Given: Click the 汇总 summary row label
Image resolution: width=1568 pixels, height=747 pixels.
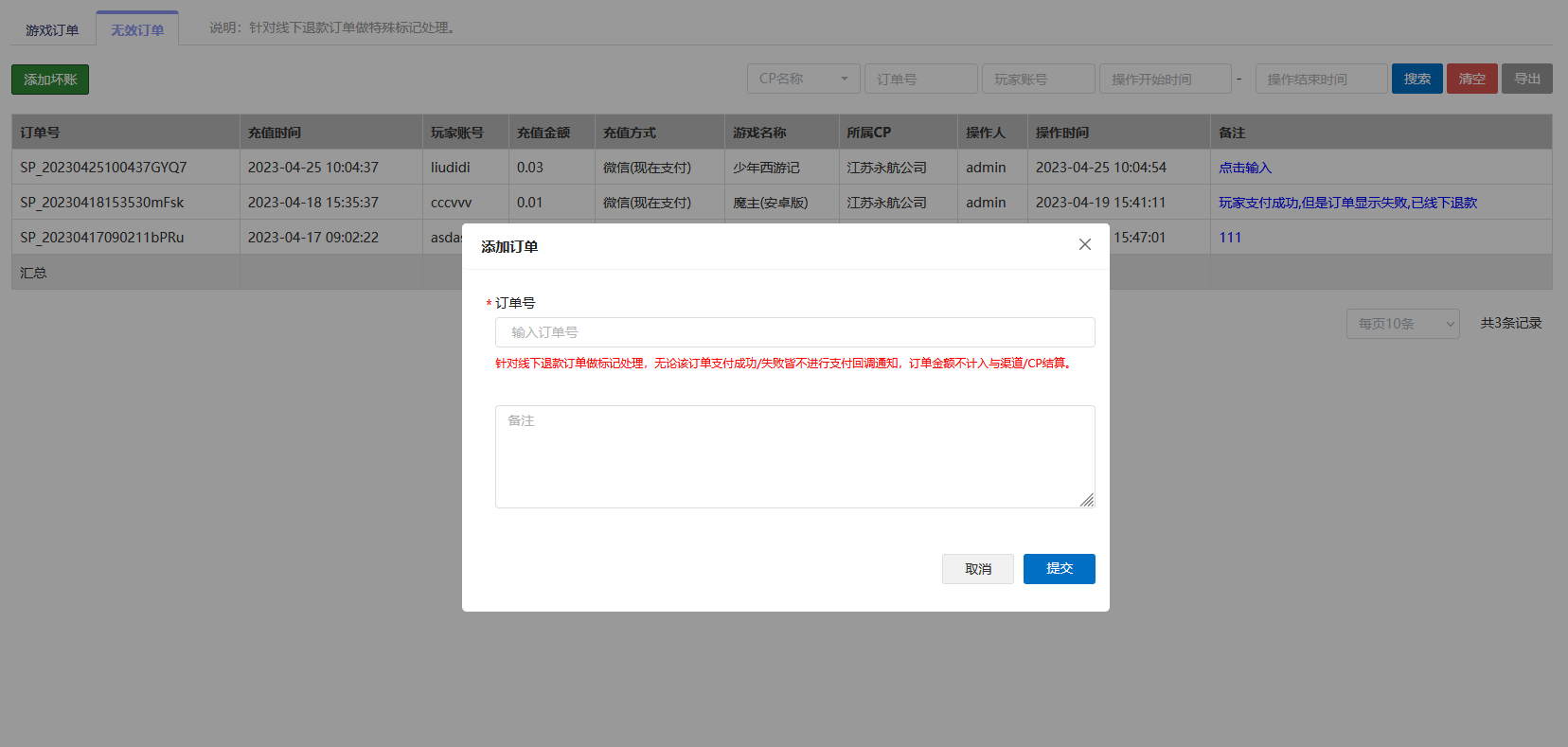Looking at the screenshot, I should coord(33,273).
